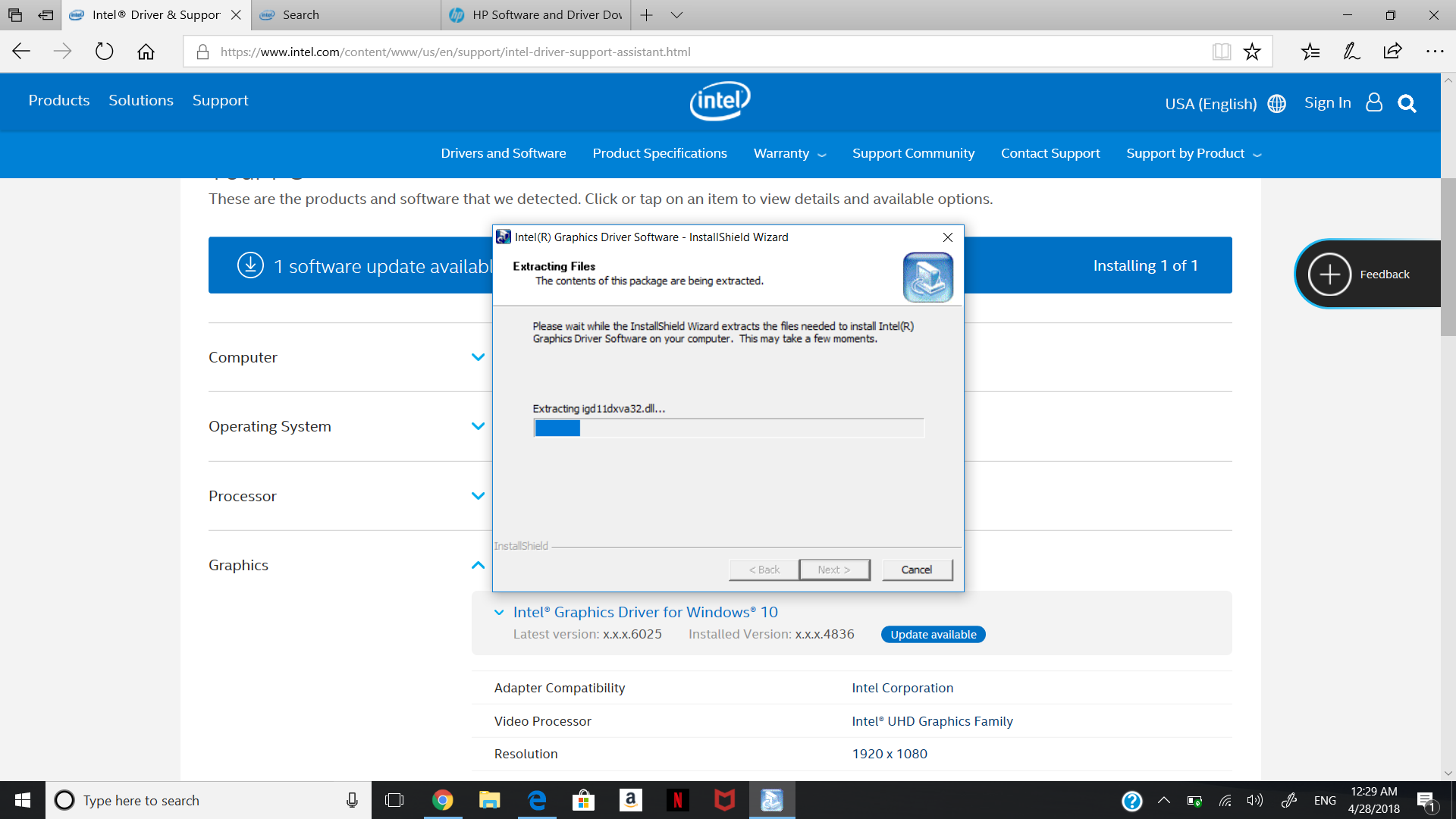The height and width of the screenshot is (819, 1456).
Task: Open the Support by Product dropdown
Action: click(x=1194, y=153)
